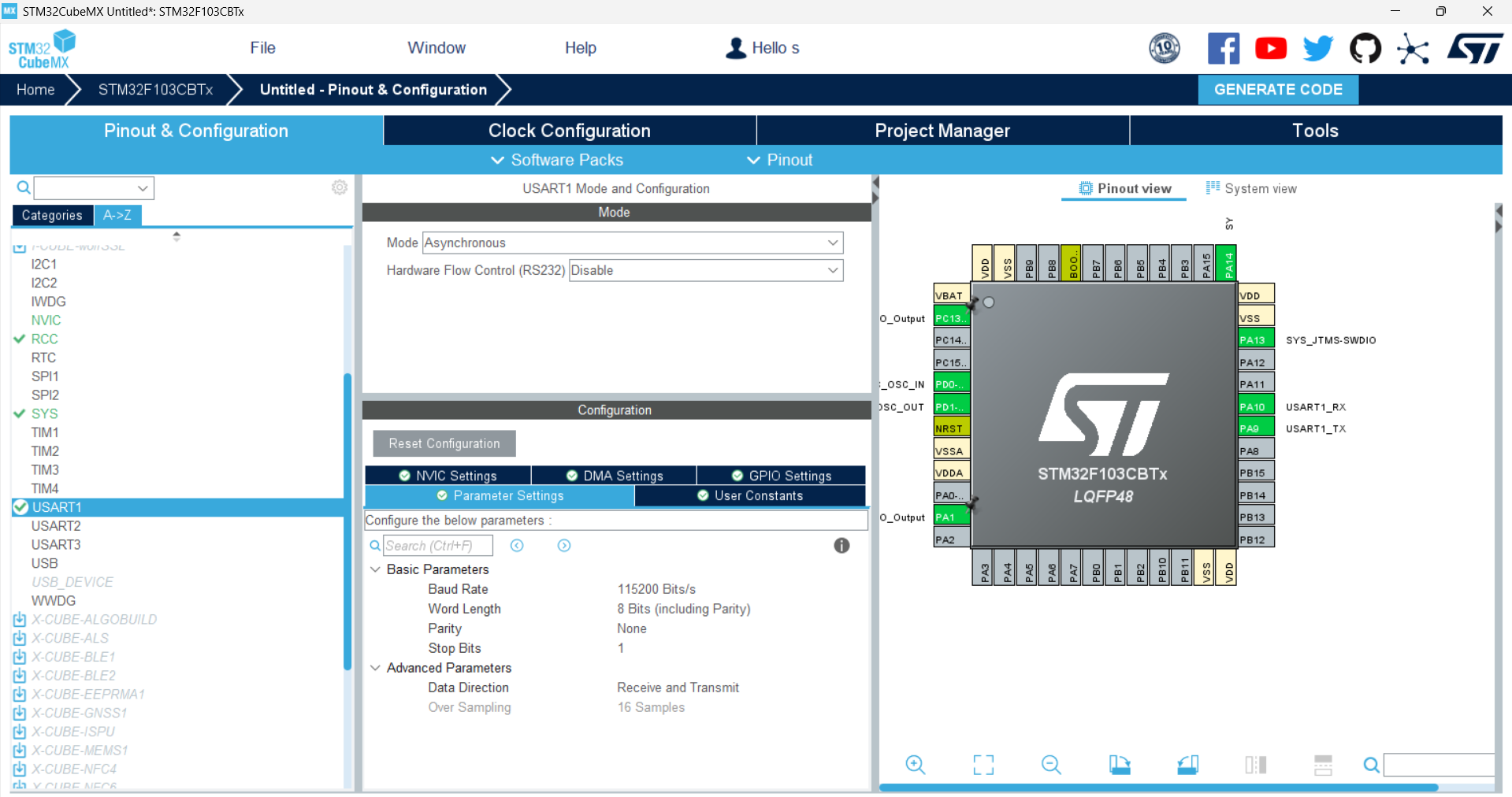The width and height of the screenshot is (1512, 797).
Task: Open the GitHub icon link
Action: click(x=1365, y=48)
